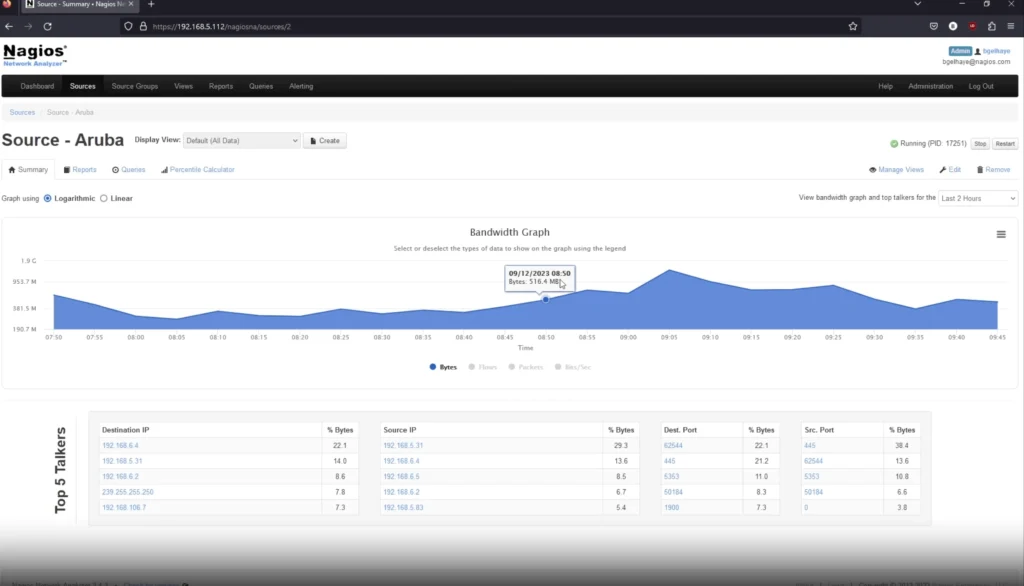Screen dimensions: 1024x586
Task: Click the Stop button for the running process
Action: tap(980, 144)
